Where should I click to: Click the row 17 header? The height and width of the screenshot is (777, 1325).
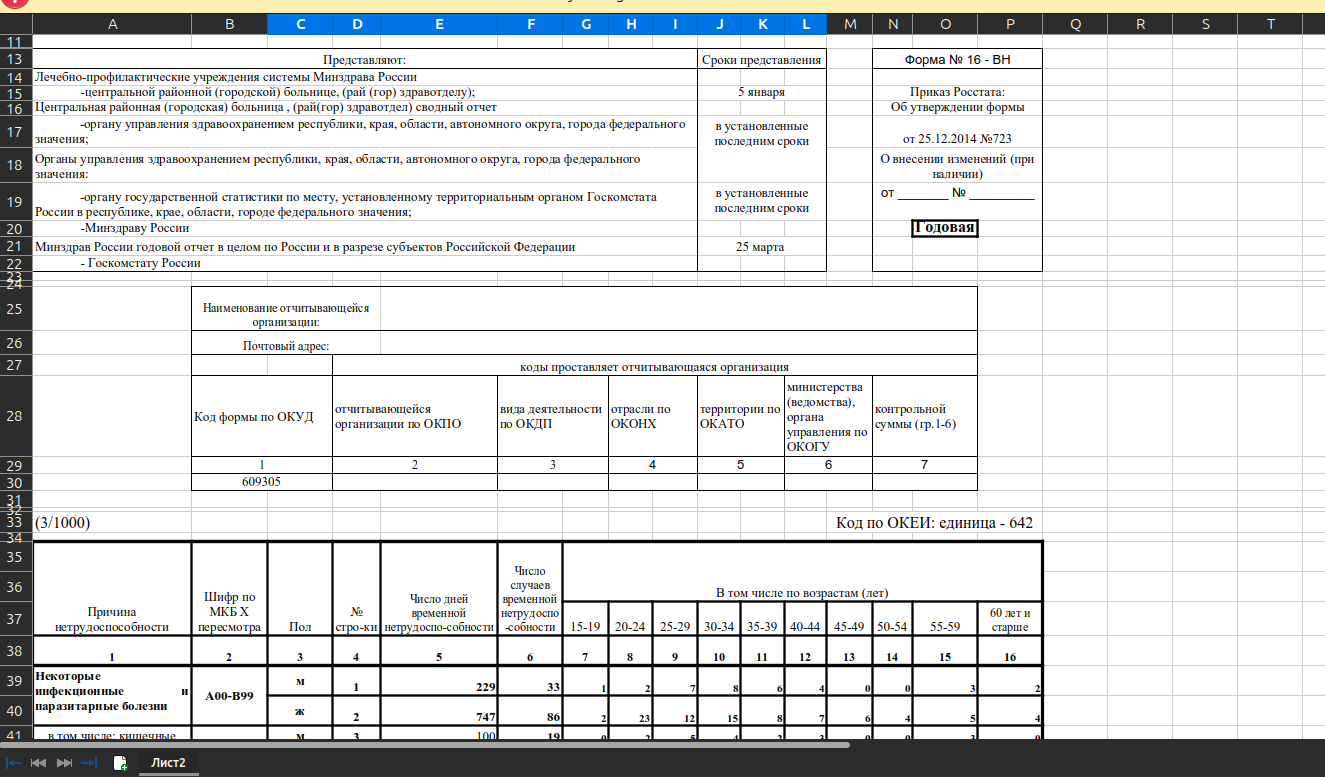tap(16, 132)
